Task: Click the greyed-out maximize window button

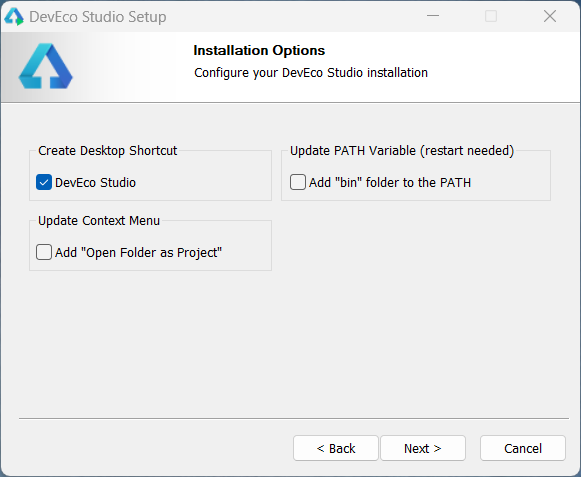Action: tap(491, 16)
